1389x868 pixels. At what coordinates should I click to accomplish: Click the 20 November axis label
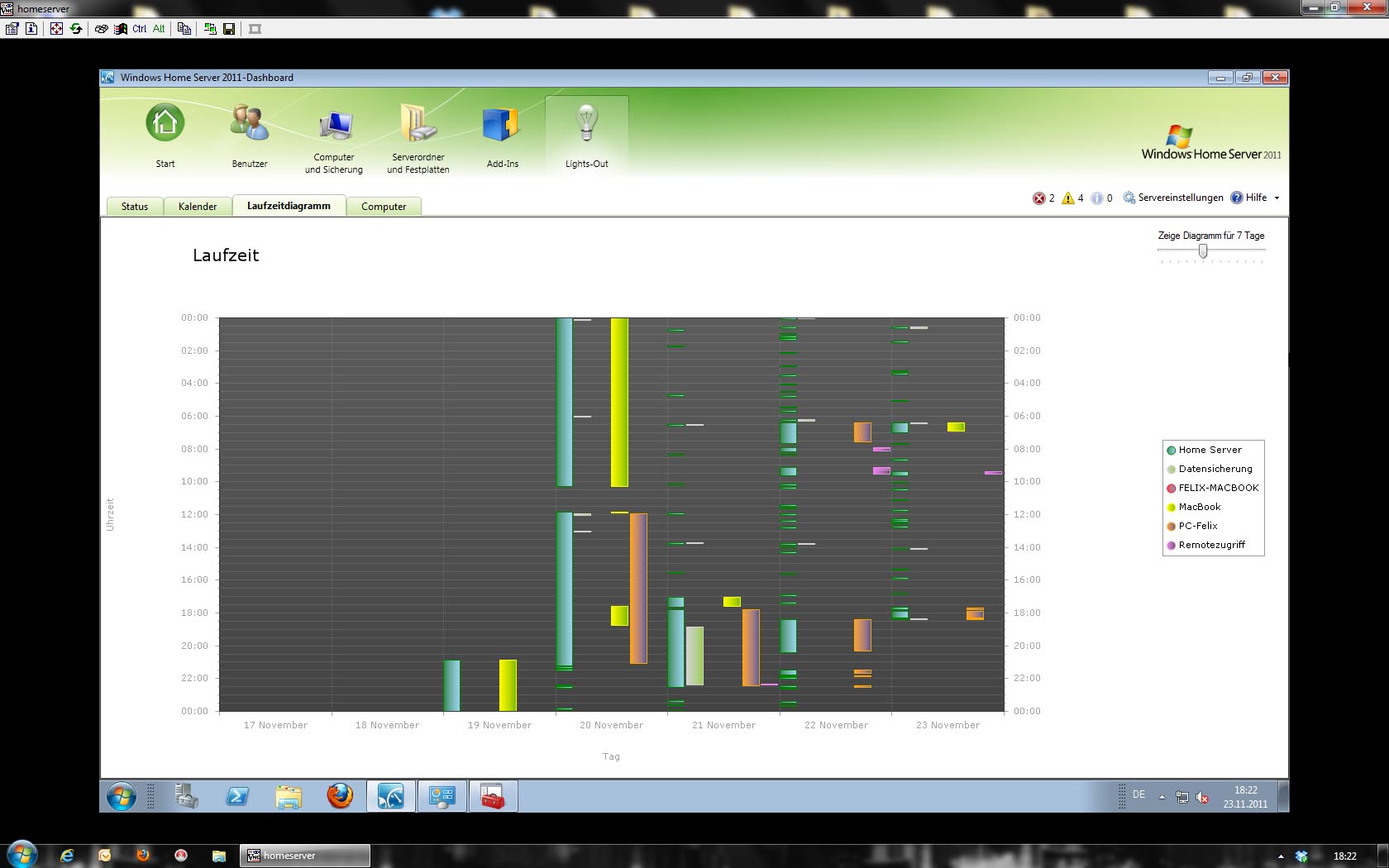pyautogui.click(x=611, y=725)
